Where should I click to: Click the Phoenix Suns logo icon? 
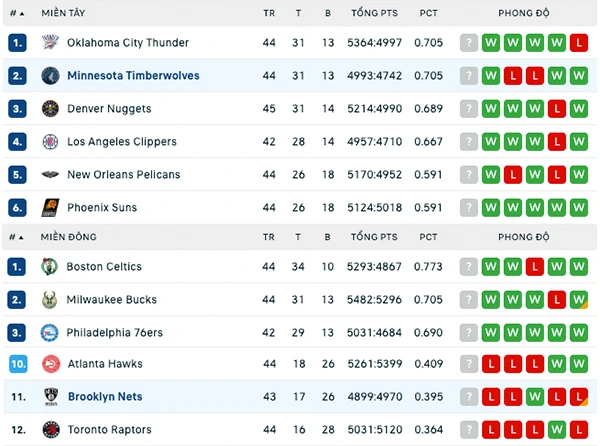coord(50,208)
